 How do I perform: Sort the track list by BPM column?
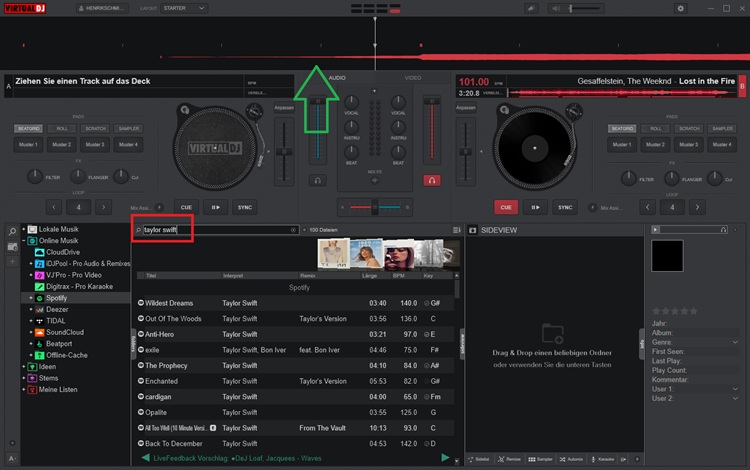click(x=399, y=275)
